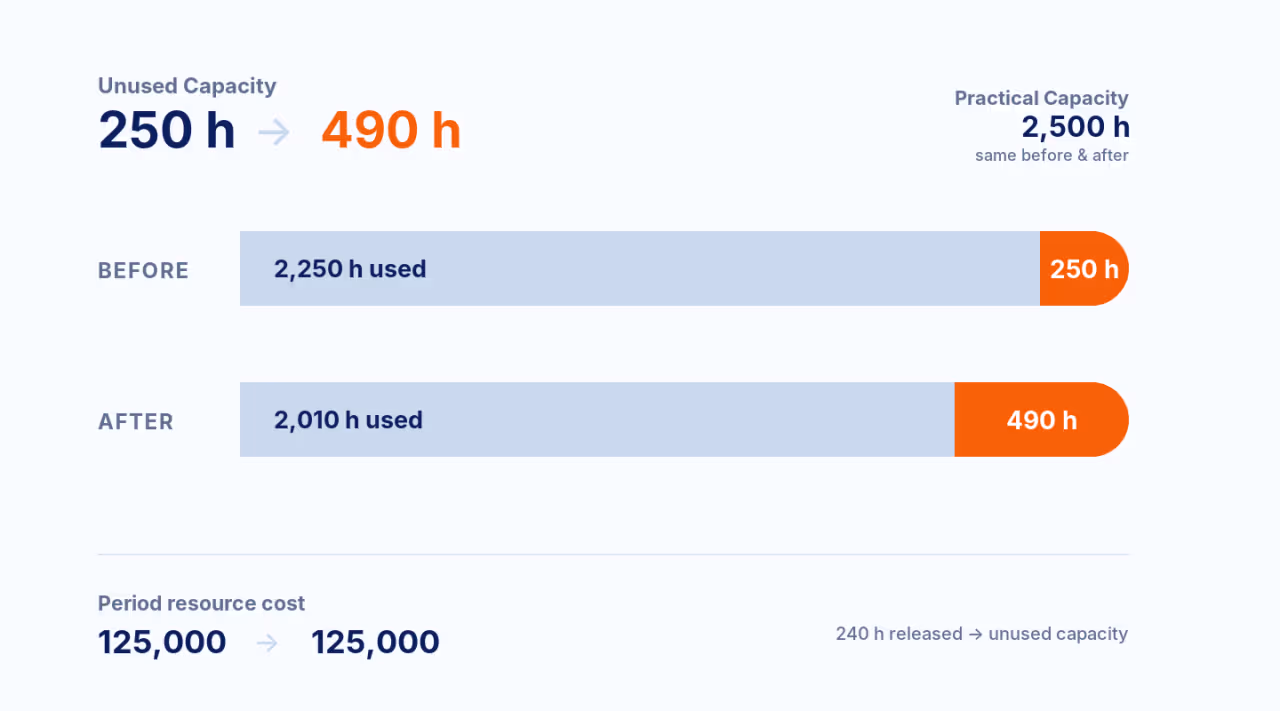
Task: Click the Period resource cost label
Action: point(201,604)
